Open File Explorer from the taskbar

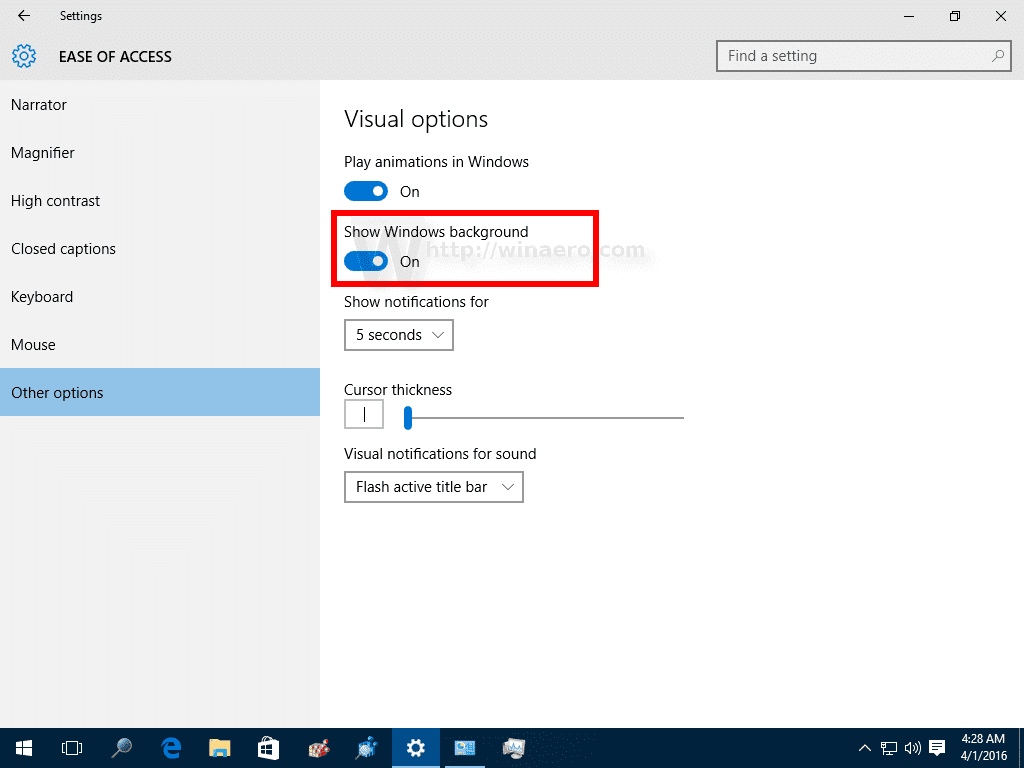point(220,748)
